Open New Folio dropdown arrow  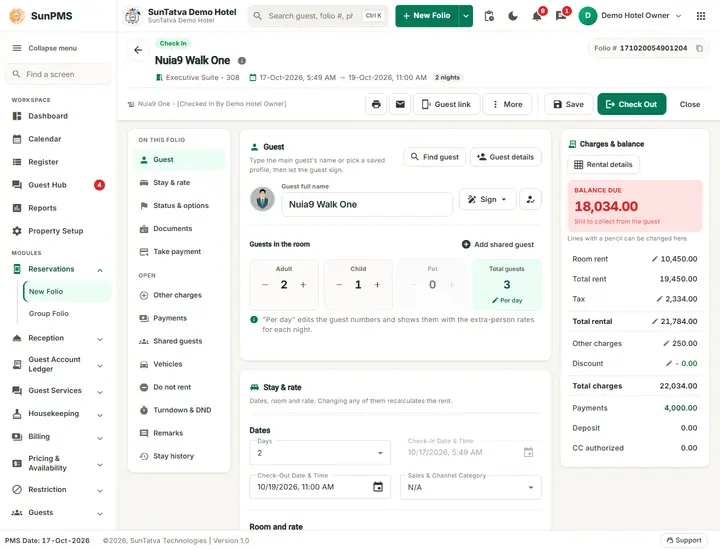pos(466,16)
